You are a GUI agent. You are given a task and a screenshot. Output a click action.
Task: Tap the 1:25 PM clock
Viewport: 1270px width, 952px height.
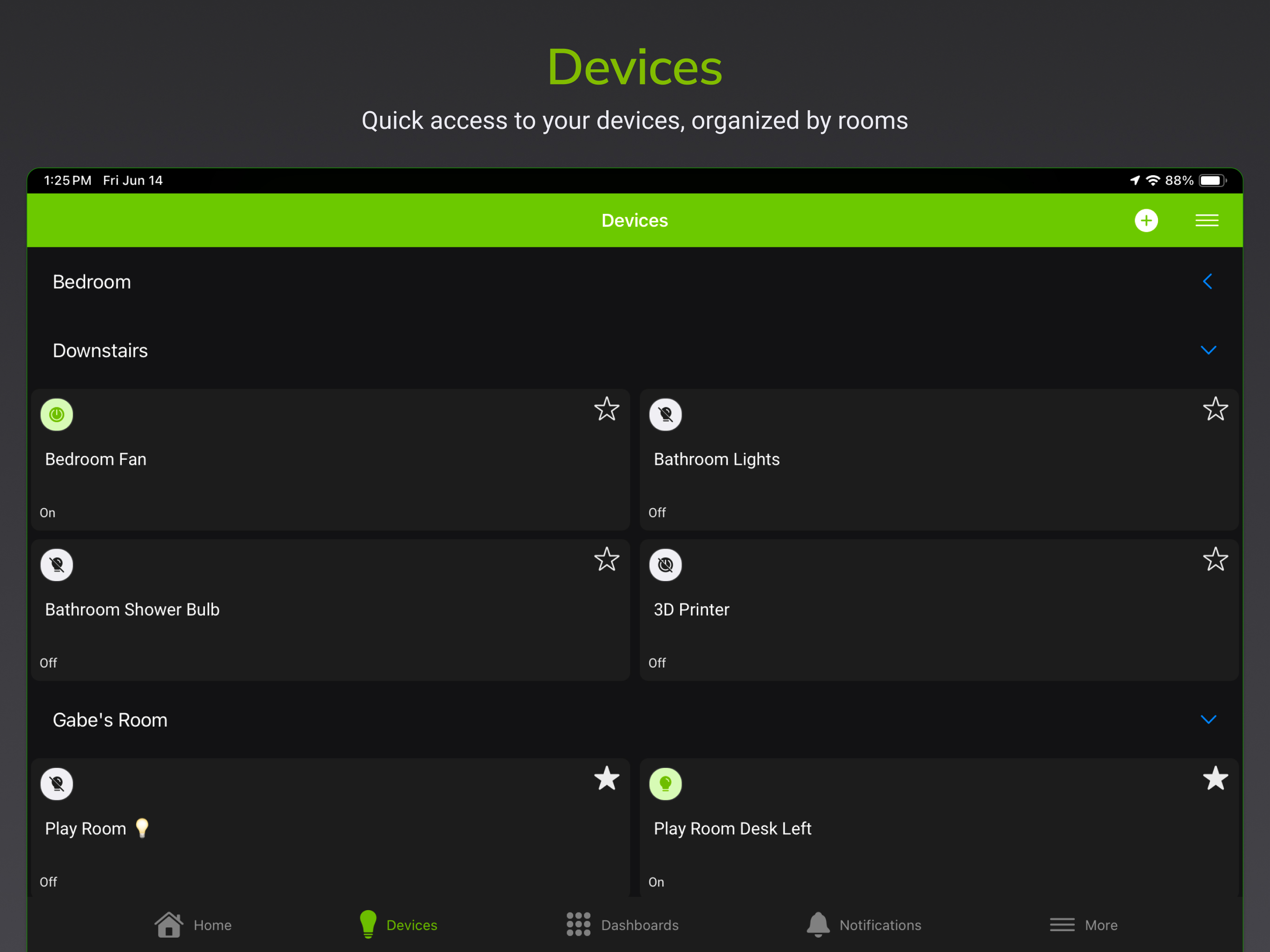pos(68,180)
